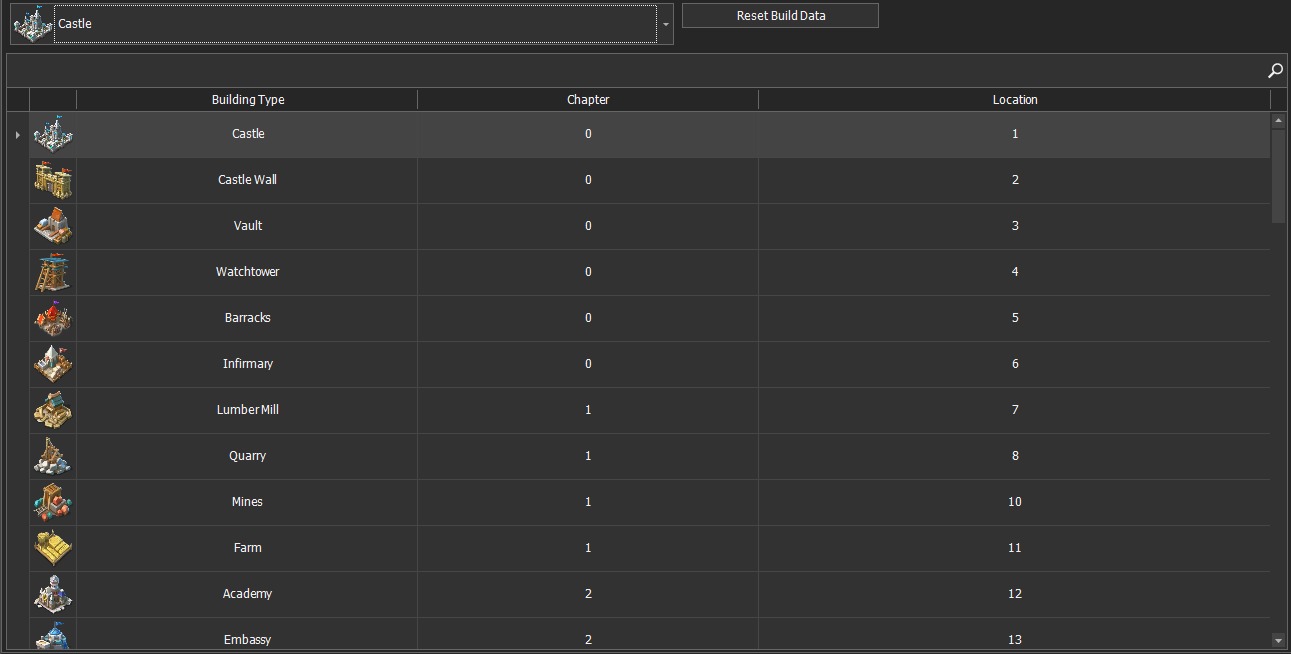Click Location cell 1 in Castle row
This screenshot has height=654, width=1291.
pos(1015,134)
